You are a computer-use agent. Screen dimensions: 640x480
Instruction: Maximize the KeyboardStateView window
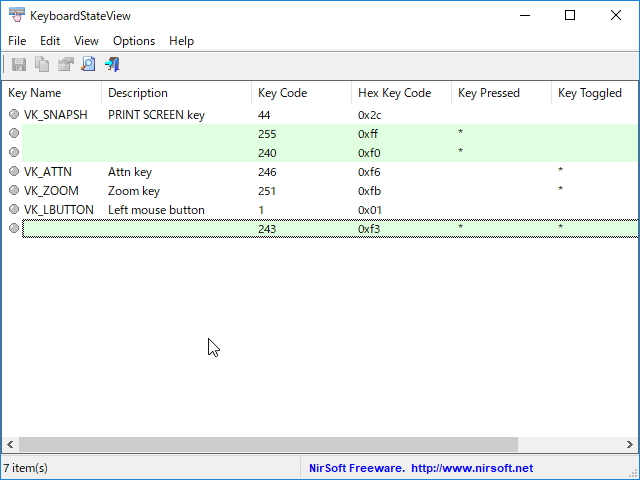point(570,16)
